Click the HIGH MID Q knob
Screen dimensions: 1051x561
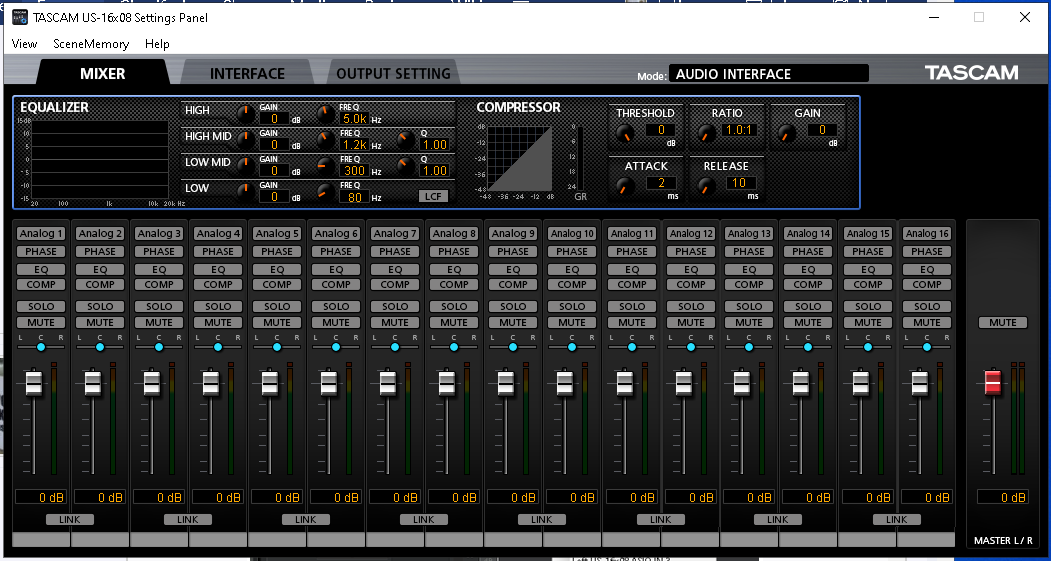point(406,140)
